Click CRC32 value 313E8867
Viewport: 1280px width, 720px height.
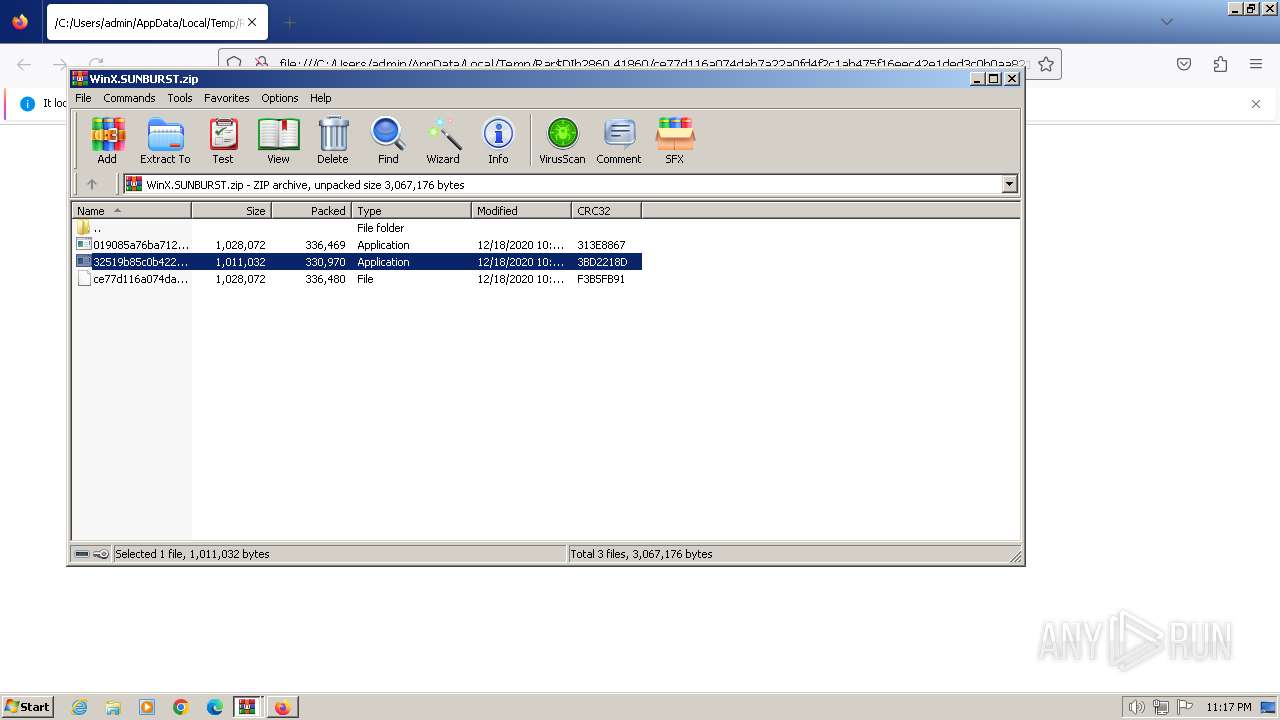pyautogui.click(x=601, y=245)
